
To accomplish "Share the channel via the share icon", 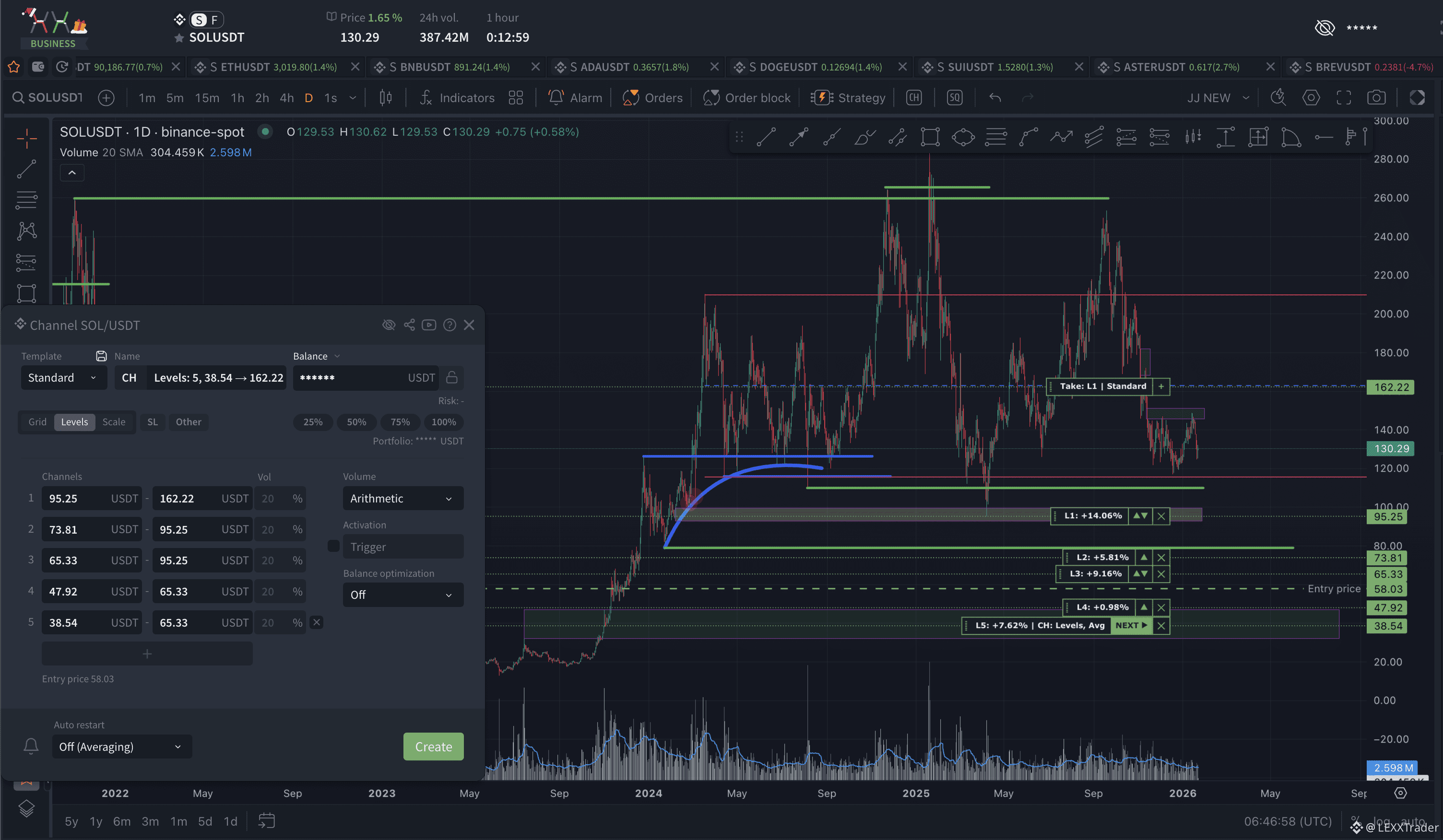I will 409,325.
